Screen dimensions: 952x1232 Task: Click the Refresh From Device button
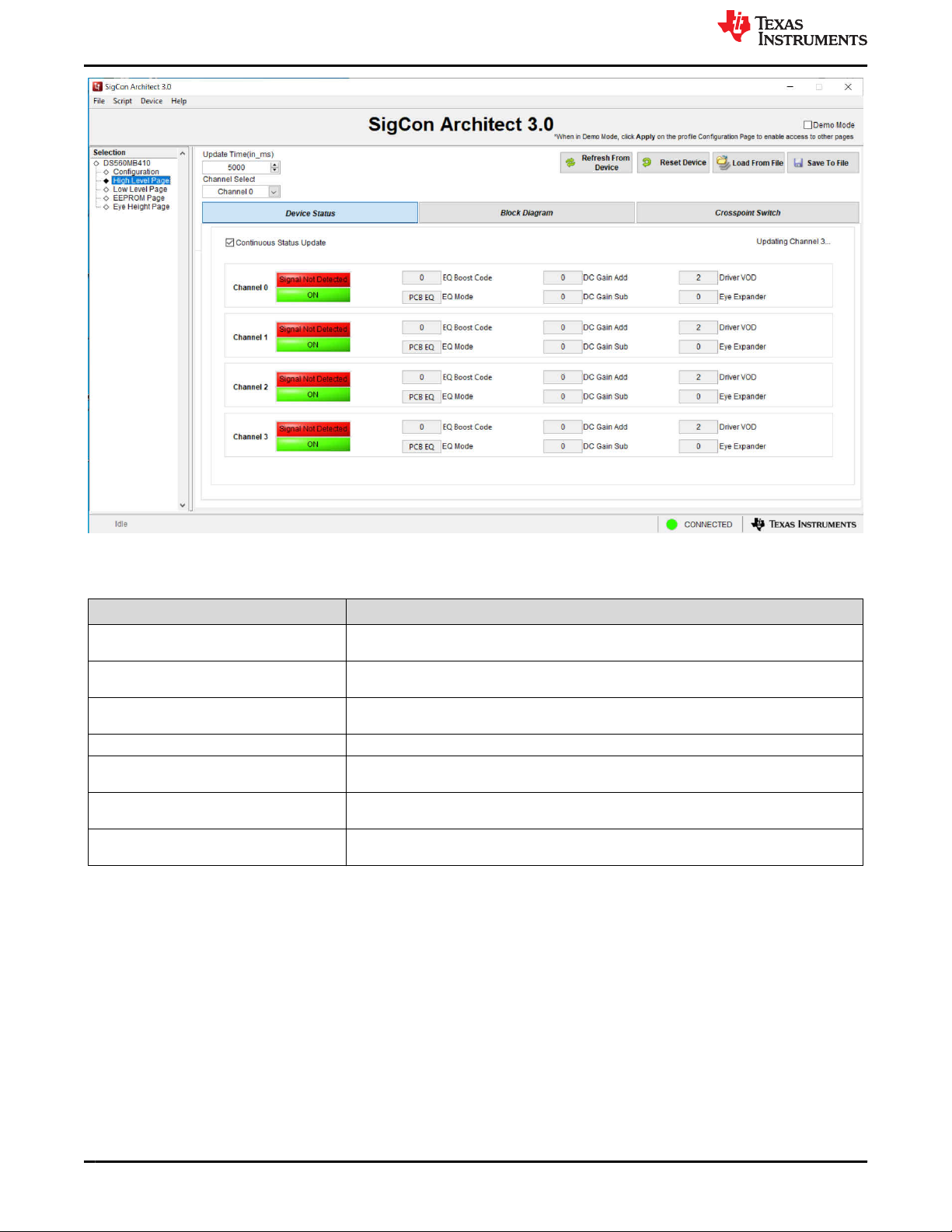pos(596,162)
